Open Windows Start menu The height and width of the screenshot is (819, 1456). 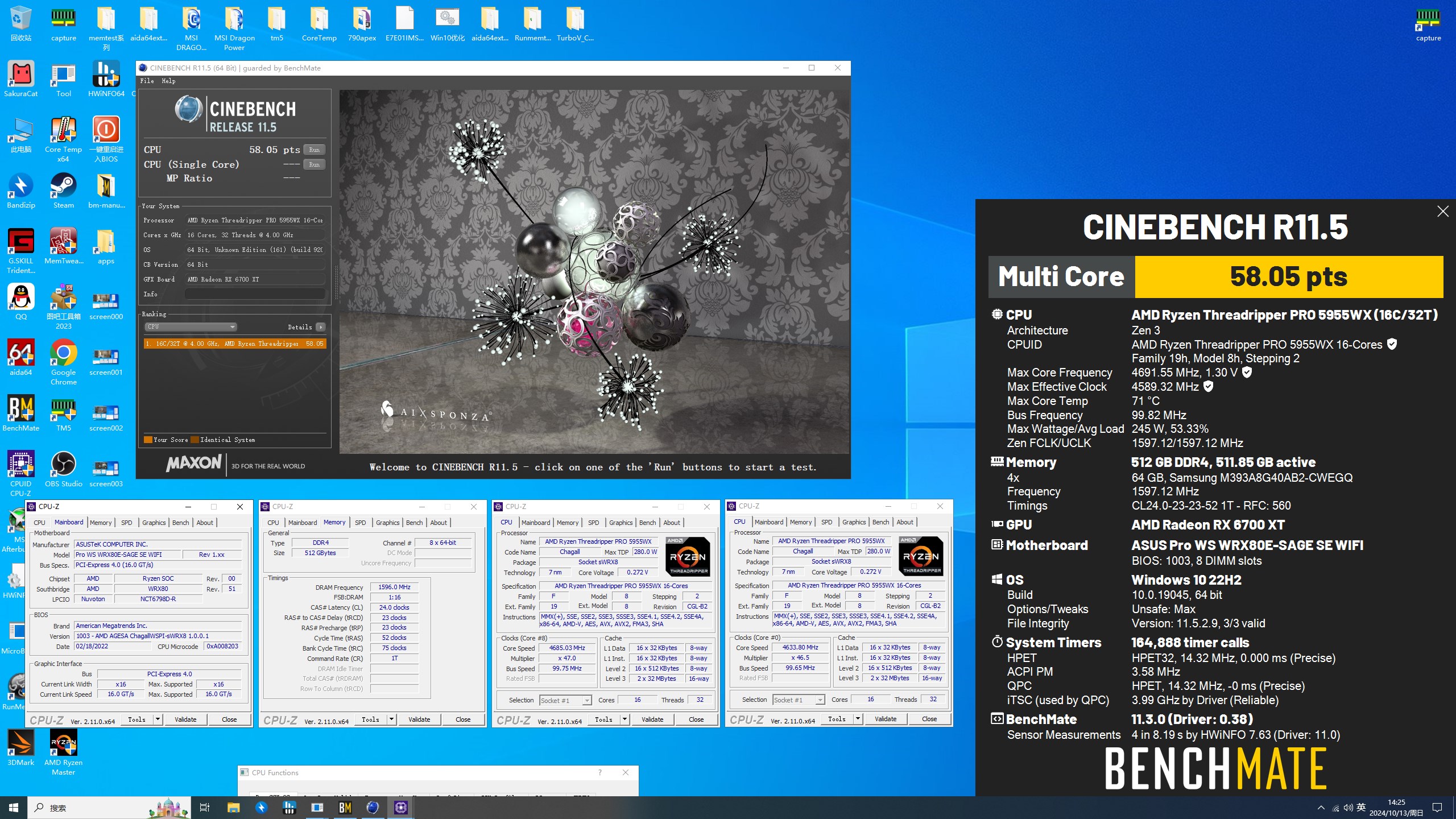click(x=14, y=808)
